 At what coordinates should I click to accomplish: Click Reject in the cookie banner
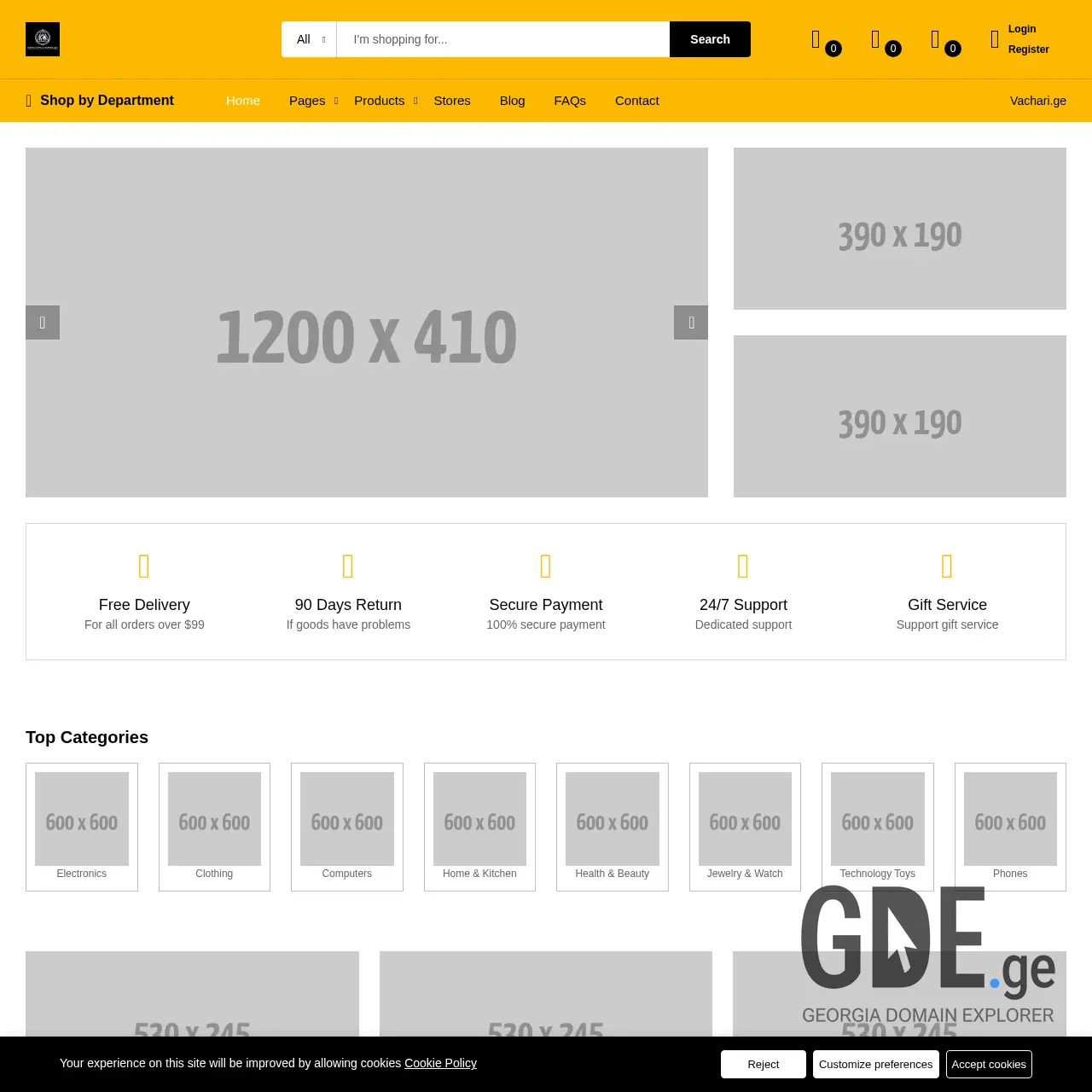[x=763, y=1064]
